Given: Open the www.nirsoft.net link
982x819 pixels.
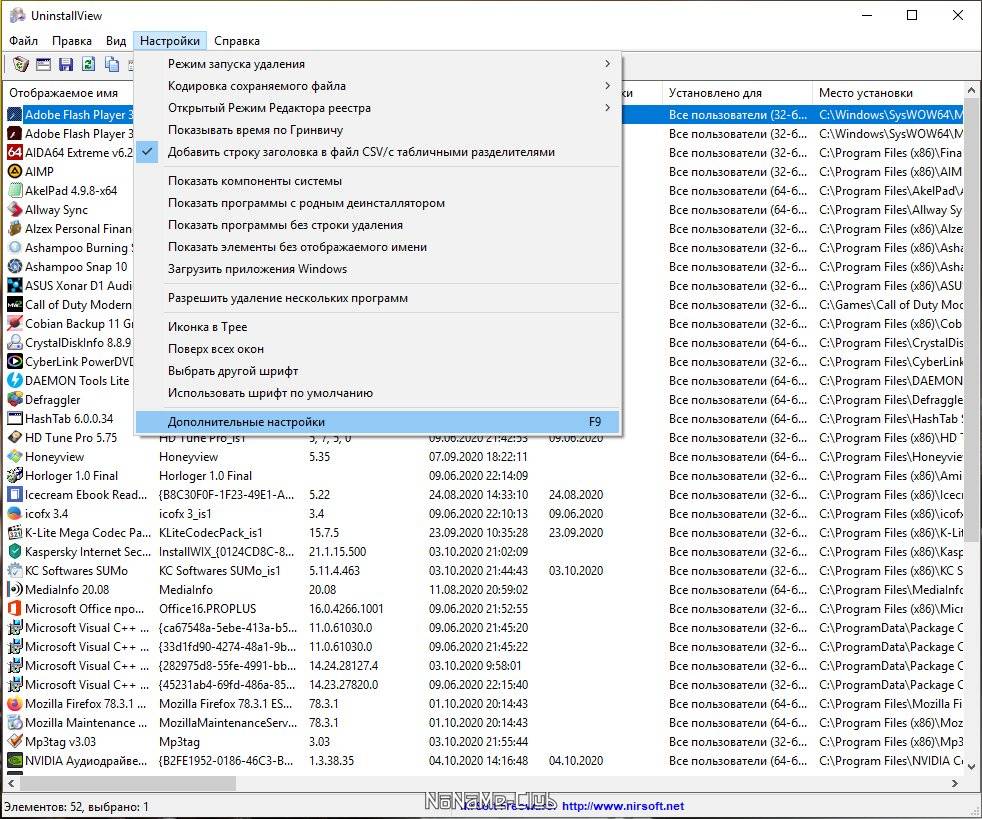Looking at the screenshot, I should point(623,806).
